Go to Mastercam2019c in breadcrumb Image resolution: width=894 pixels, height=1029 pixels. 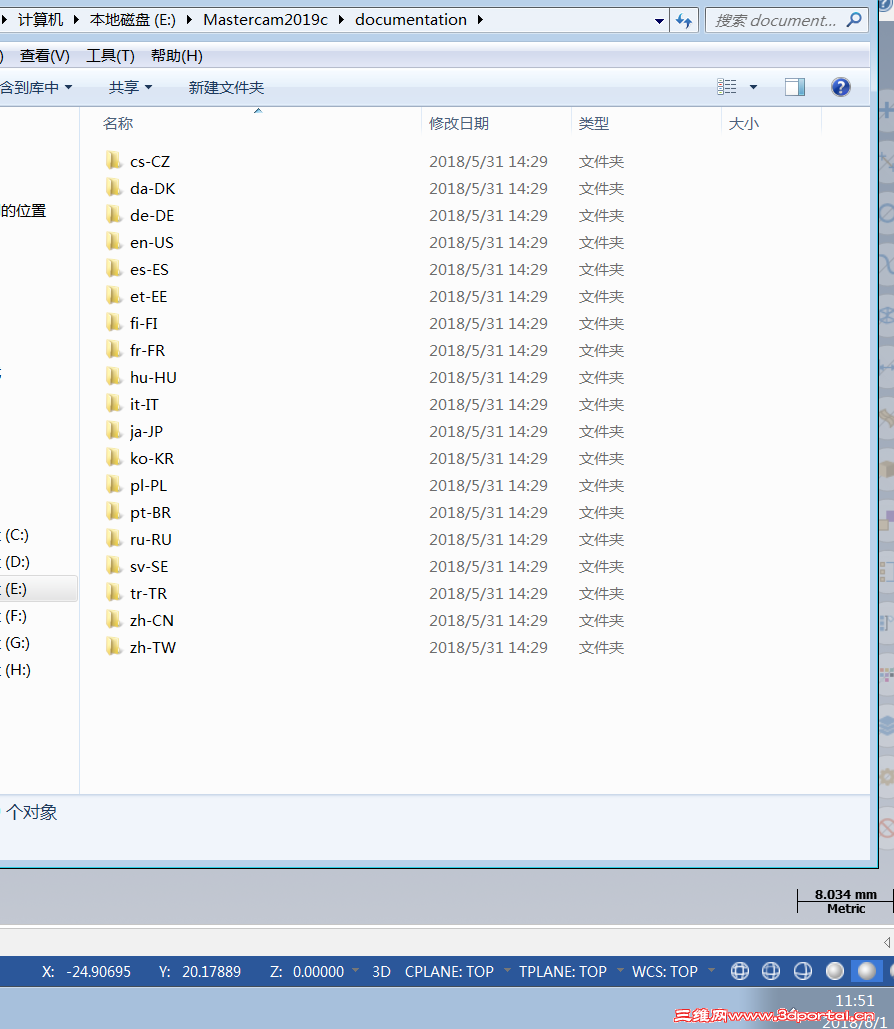pos(265,20)
